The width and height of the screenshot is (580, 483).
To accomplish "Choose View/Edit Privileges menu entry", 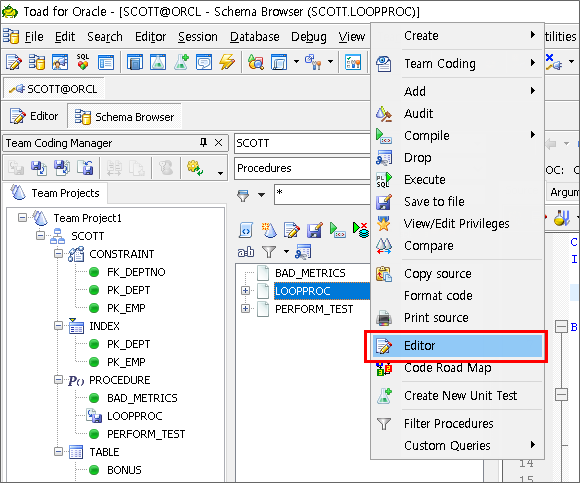I will [x=457, y=224].
